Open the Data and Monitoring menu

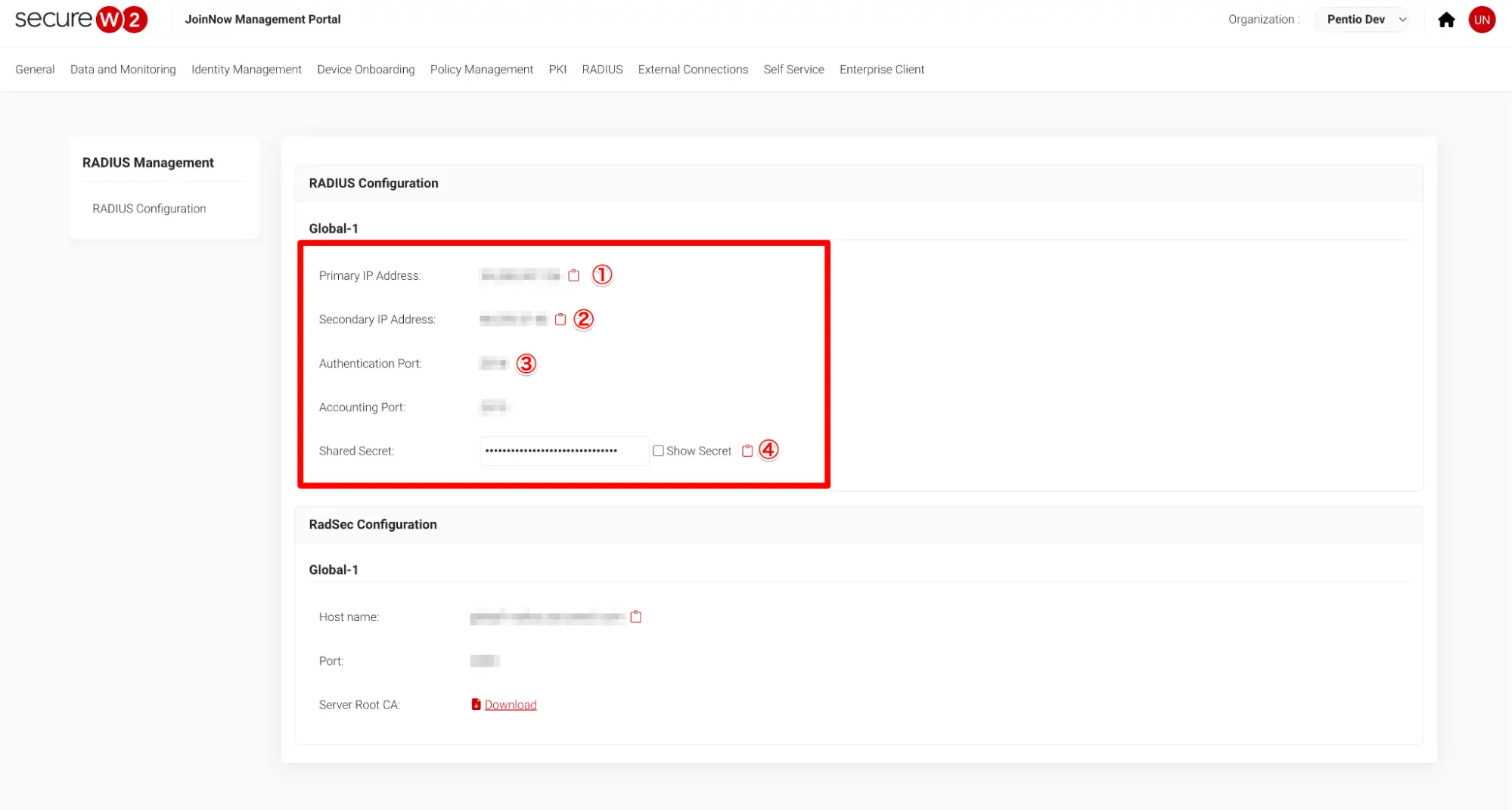pos(123,70)
